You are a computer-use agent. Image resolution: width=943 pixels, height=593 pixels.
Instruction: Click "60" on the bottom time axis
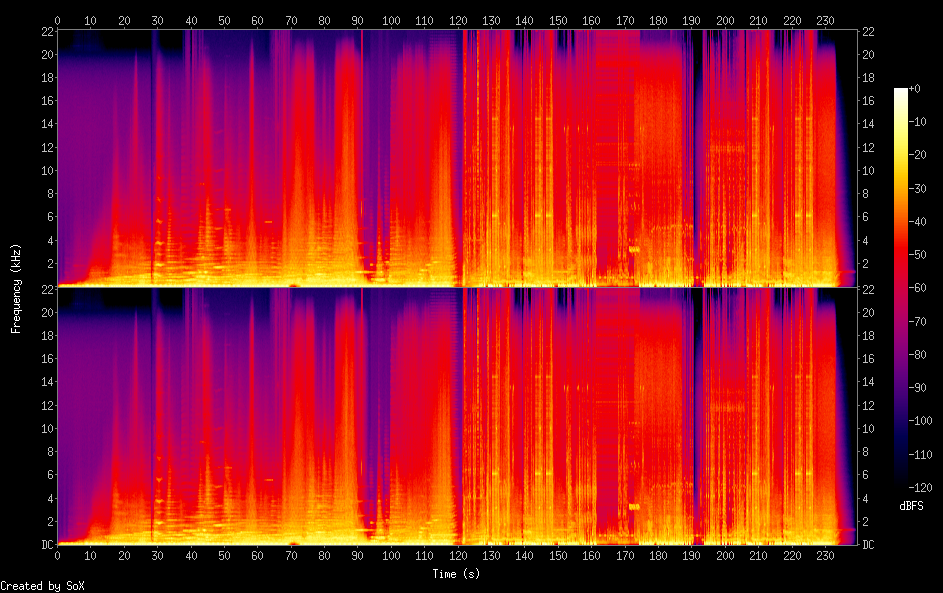(x=257, y=556)
